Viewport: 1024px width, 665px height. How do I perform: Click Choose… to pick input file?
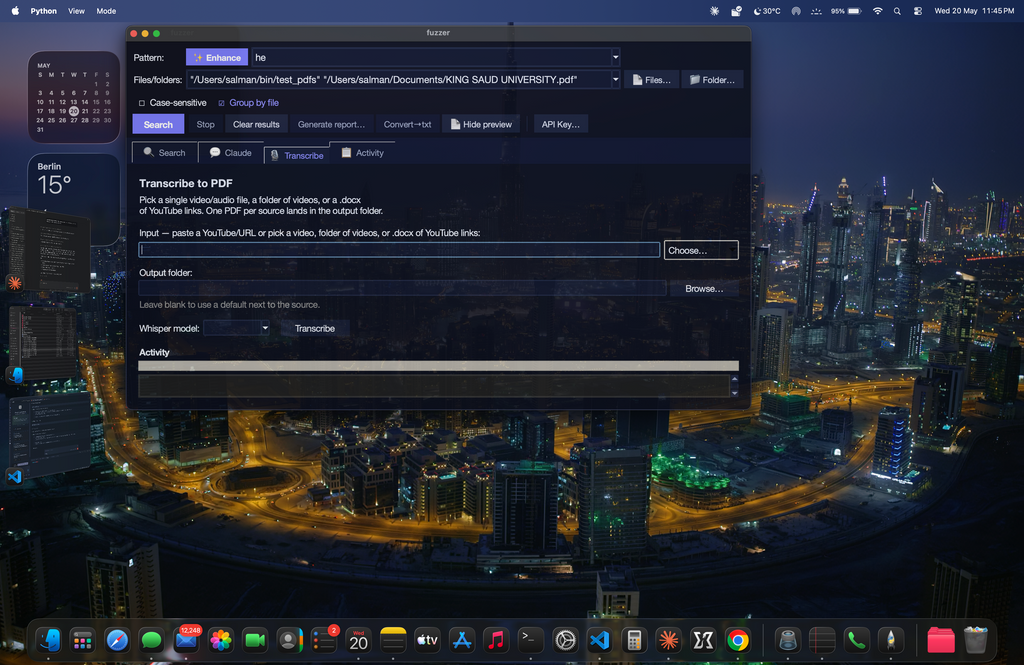click(701, 250)
